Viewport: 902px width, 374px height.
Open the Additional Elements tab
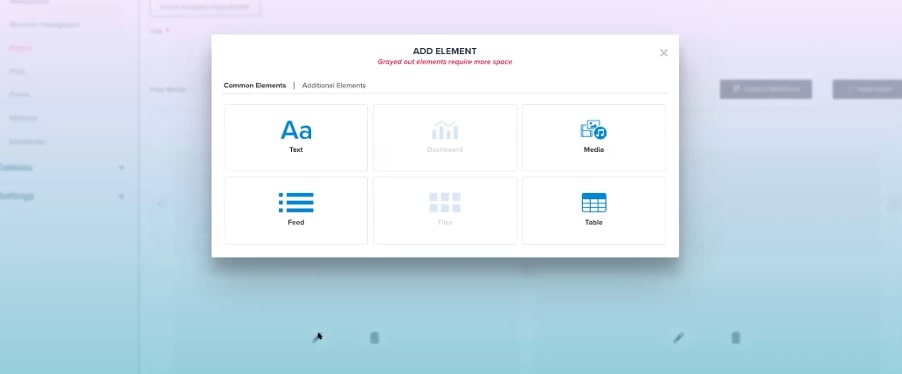pos(334,85)
